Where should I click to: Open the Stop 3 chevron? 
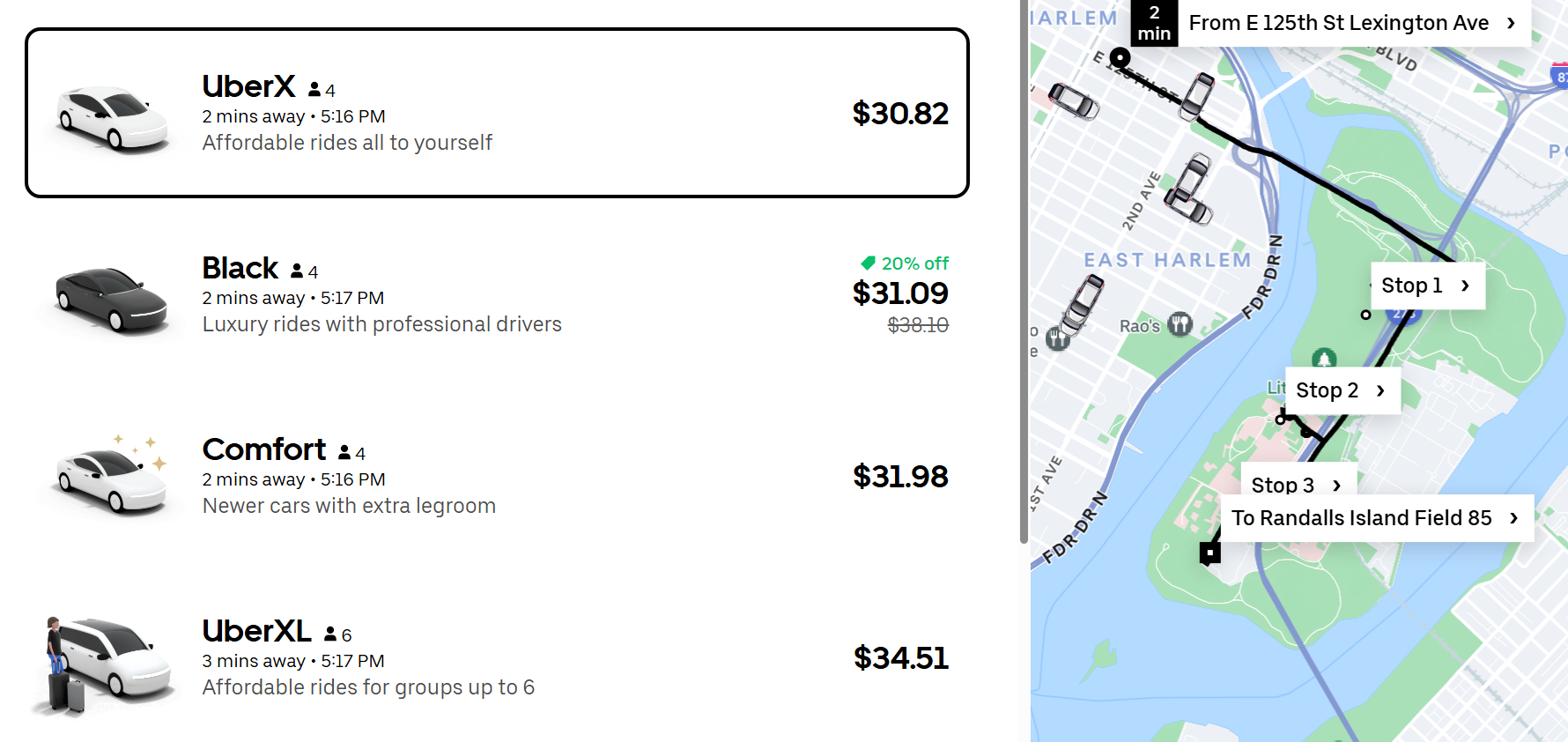pos(1336,486)
